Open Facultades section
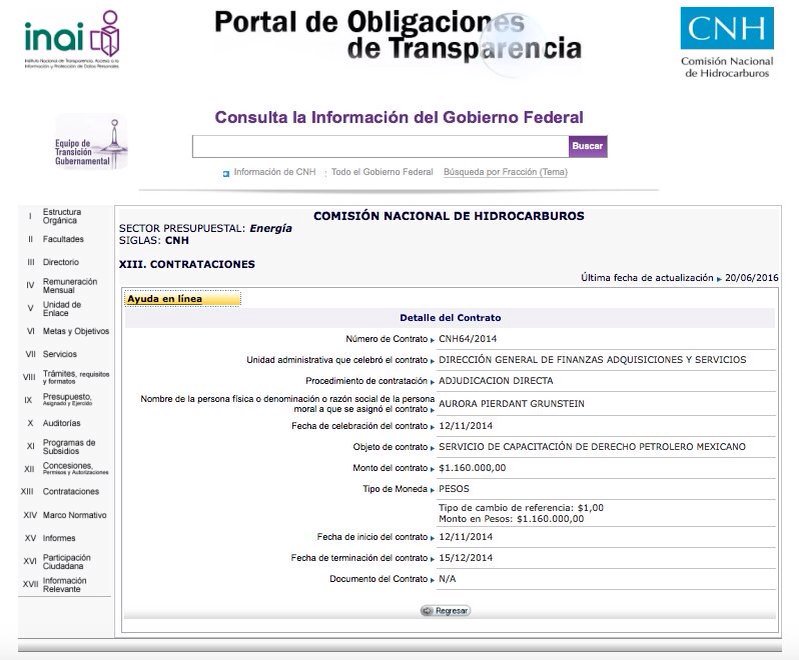 [x=63, y=239]
